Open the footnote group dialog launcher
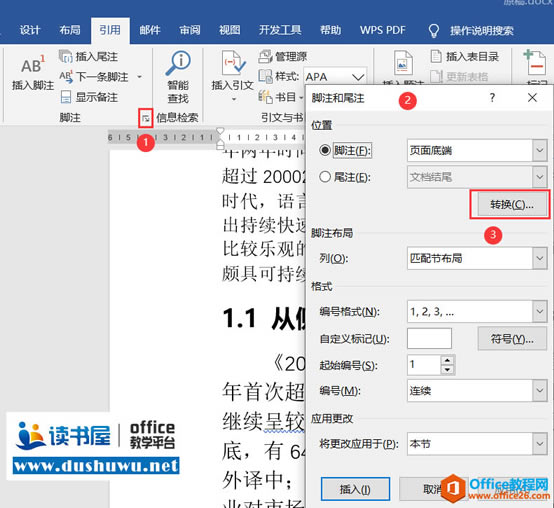The width and height of the screenshot is (554, 508). [146, 118]
